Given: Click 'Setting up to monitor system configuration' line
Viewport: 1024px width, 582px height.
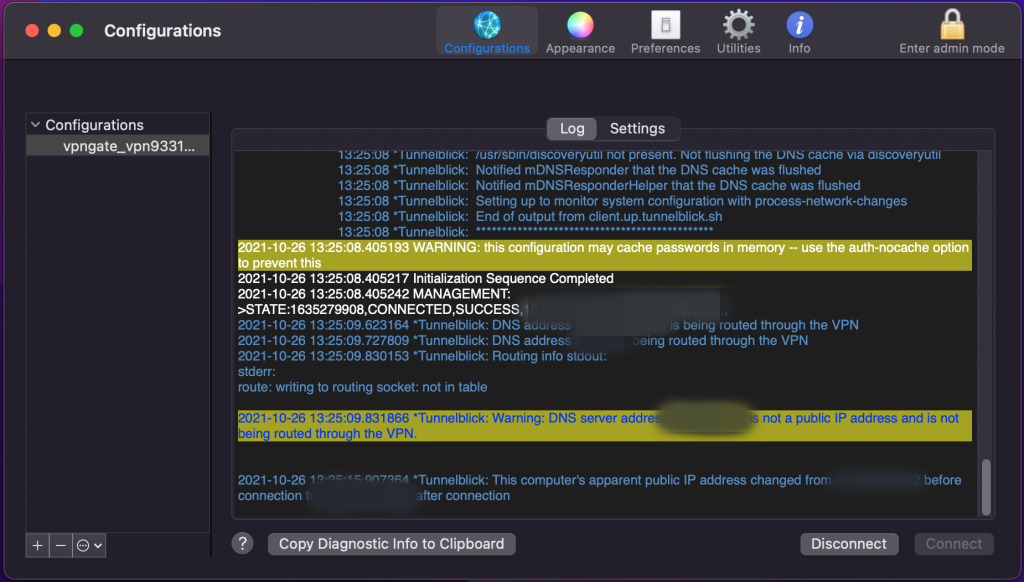Looking at the screenshot, I should pyautogui.click(x=622, y=201).
